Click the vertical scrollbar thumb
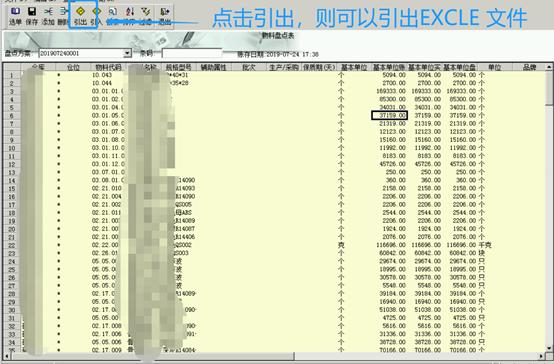554x364 pixels. point(549,88)
